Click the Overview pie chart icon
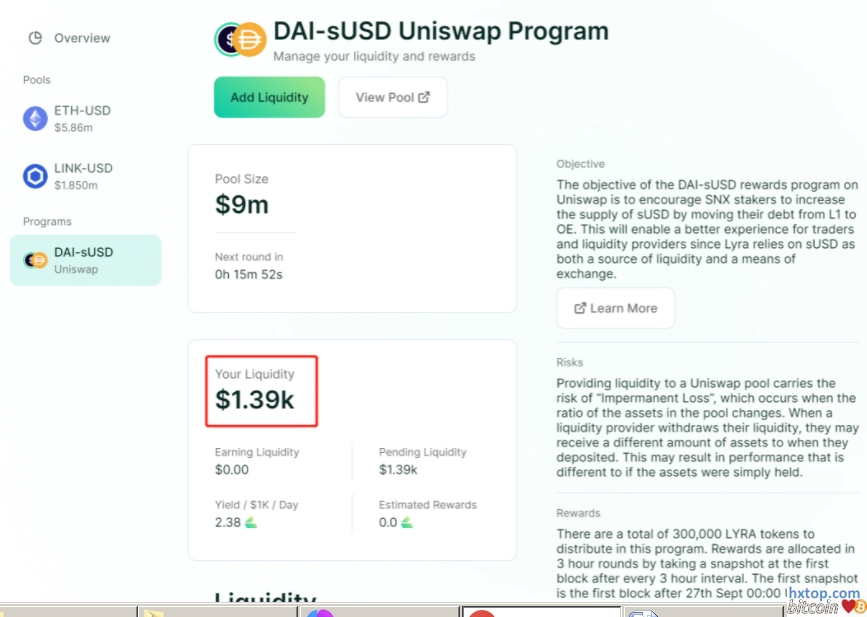 pos(35,38)
